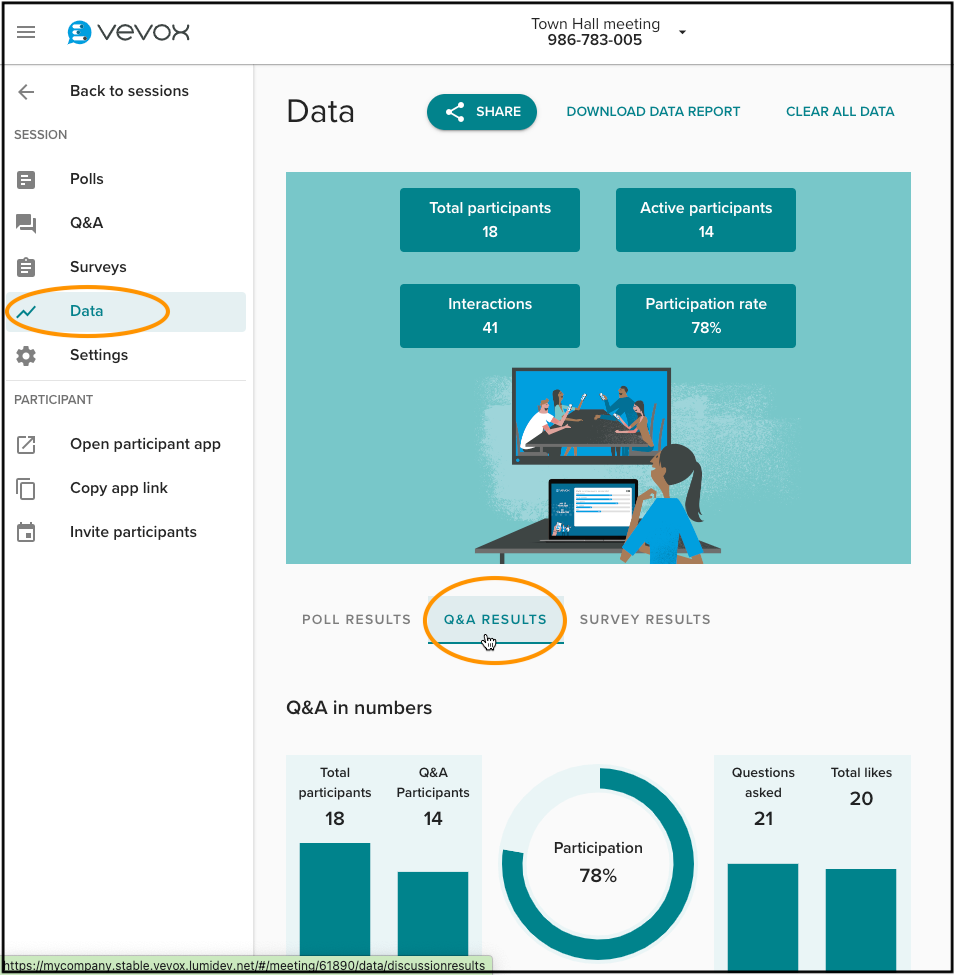954x975 pixels.
Task: Switch to Survey Results tab
Action: click(645, 619)
